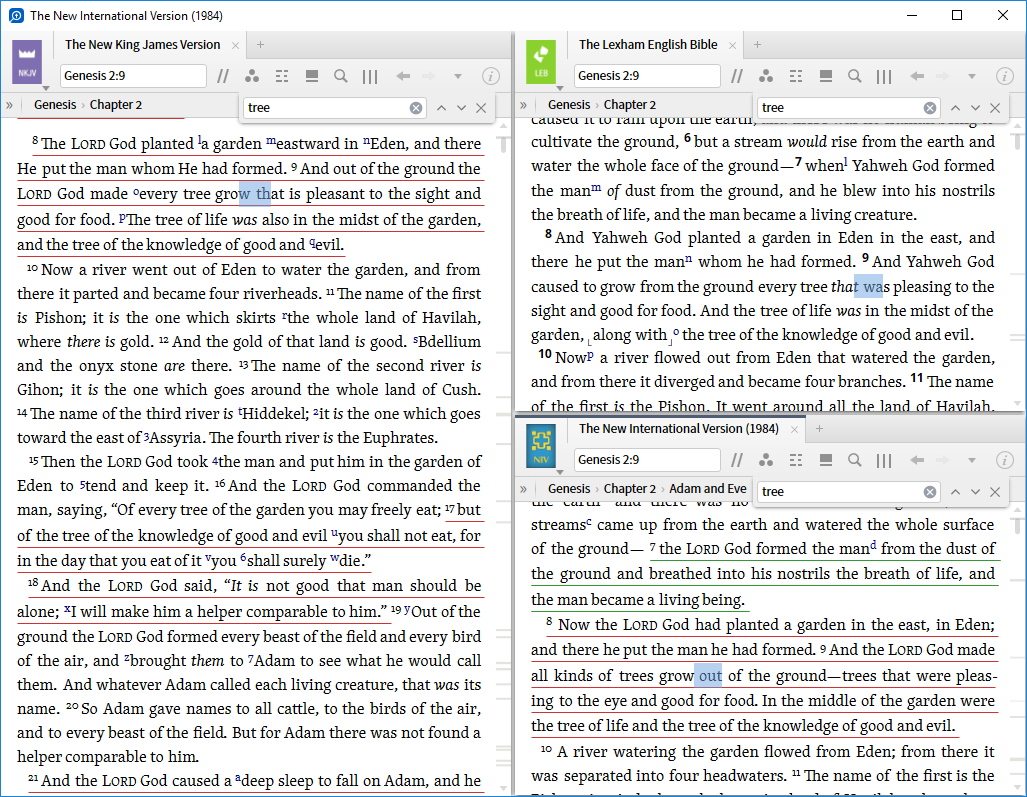Click the NKJV panel vertical scrollbar
The height and width of the screenshot is (797, 1027).
[503, 455]
